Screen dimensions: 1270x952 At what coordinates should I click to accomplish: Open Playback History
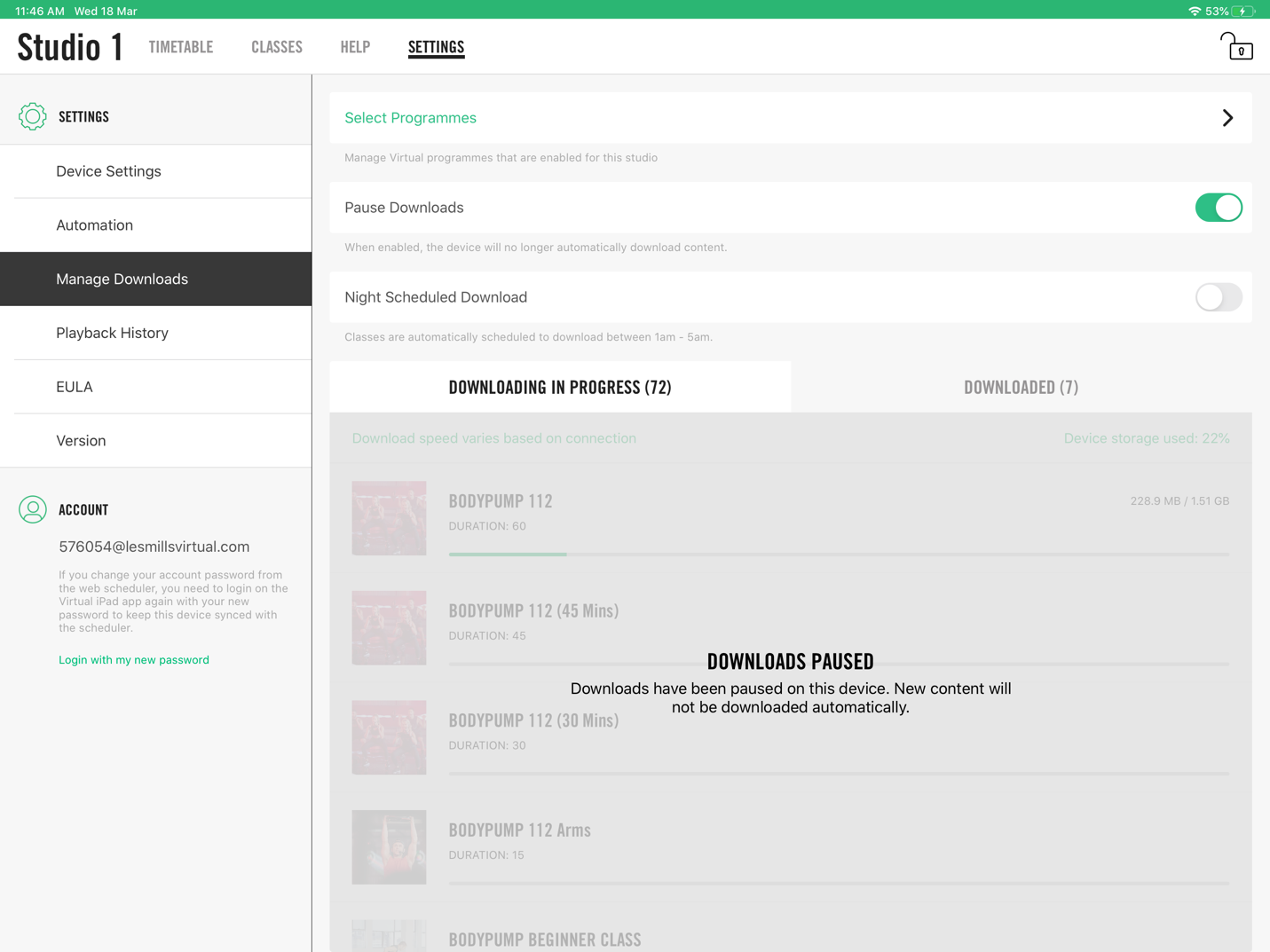pyautogui.click(x=156, y=333)
